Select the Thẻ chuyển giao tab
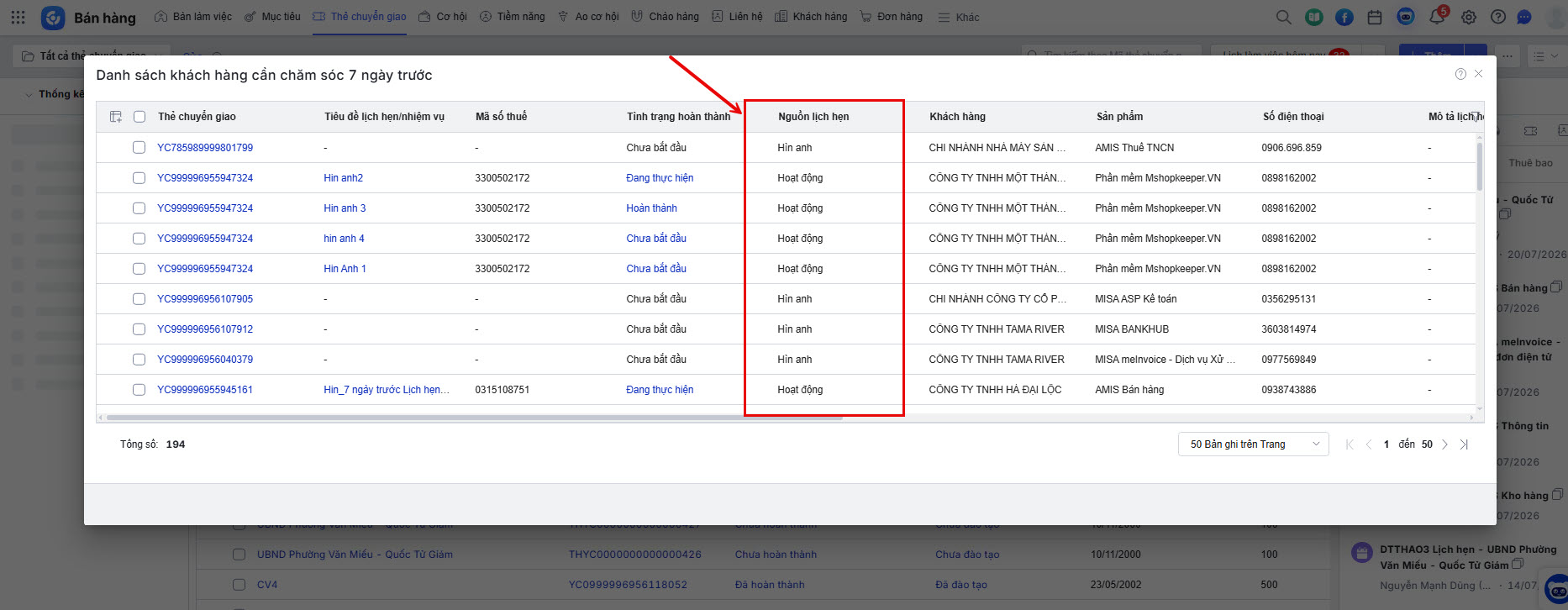 (359, 17)
